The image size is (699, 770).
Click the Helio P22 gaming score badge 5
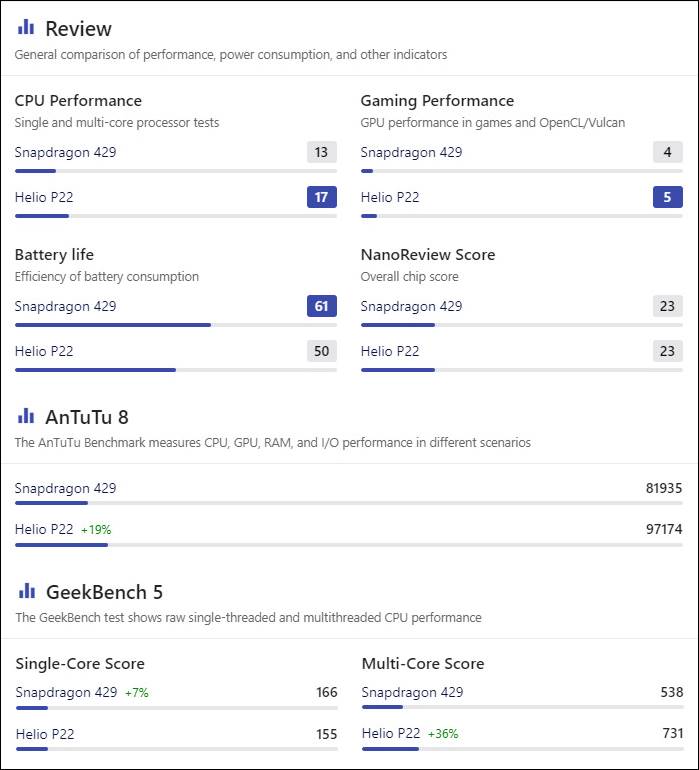pos(668,197)
